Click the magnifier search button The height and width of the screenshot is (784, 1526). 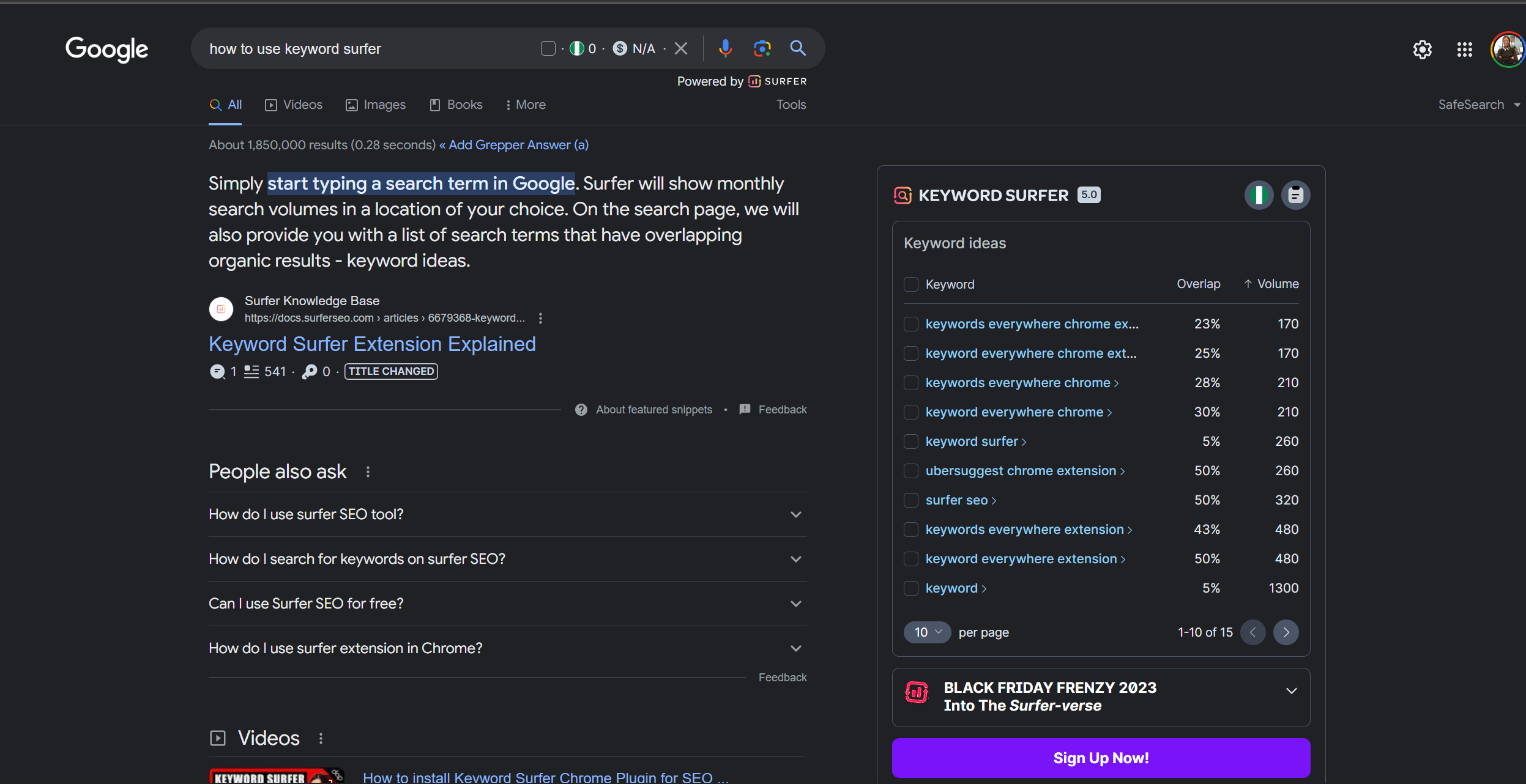[798, 48]
